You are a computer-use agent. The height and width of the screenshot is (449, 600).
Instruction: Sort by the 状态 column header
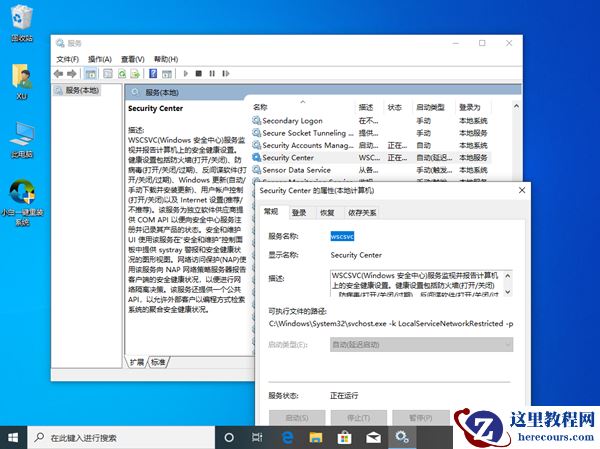tap(398, 107)
